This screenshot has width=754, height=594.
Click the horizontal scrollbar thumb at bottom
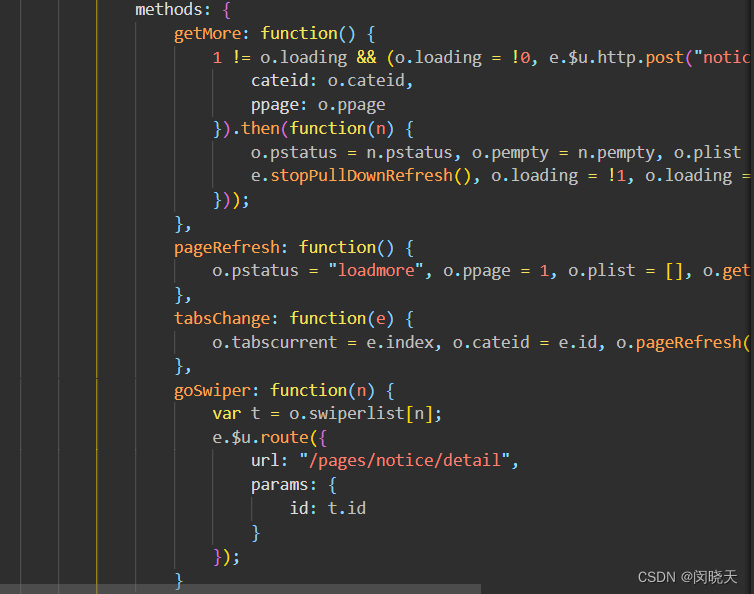pyautogui.click(x=240, y=589)
